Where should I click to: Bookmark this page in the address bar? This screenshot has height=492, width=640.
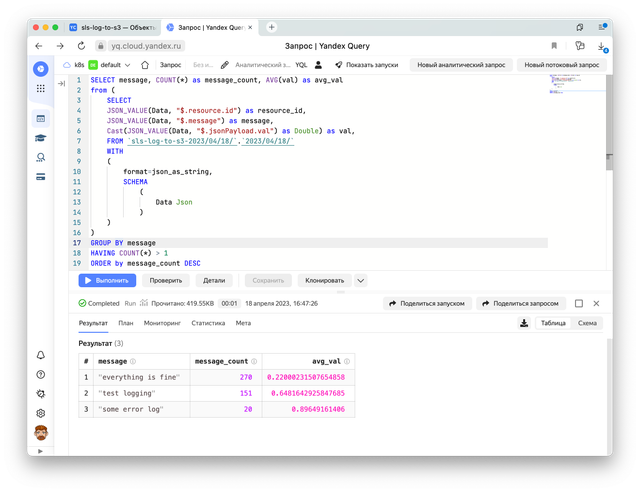pos(554,46)
